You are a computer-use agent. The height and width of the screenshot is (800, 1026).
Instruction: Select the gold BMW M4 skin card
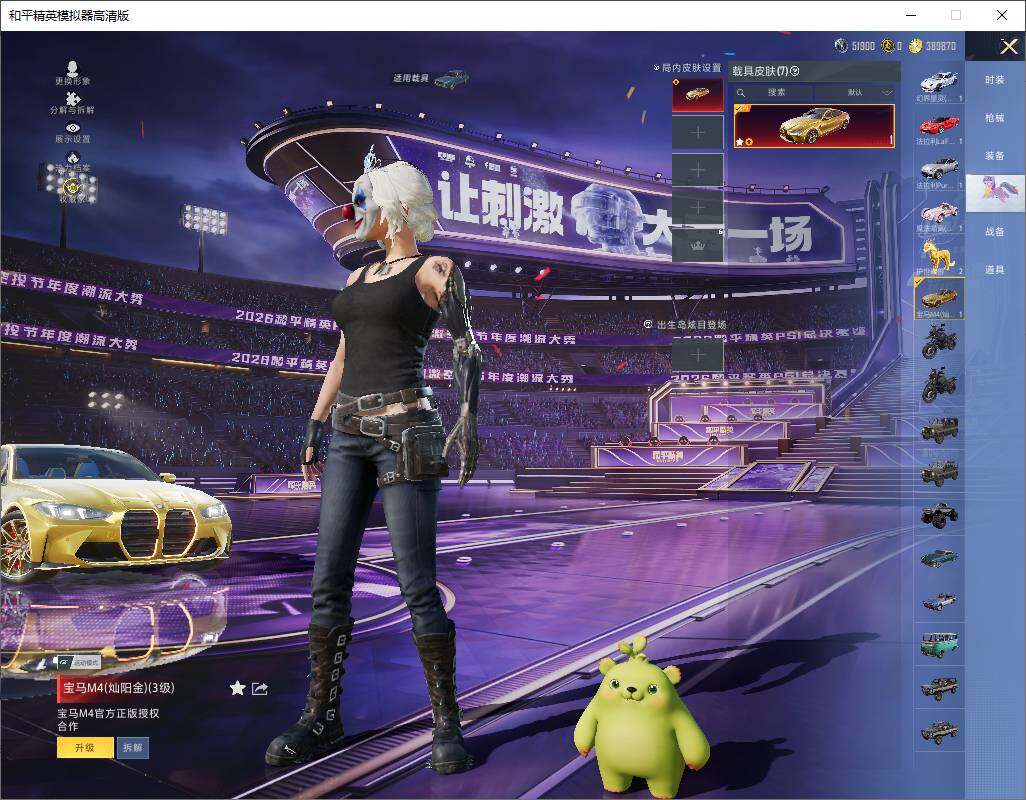814,126
